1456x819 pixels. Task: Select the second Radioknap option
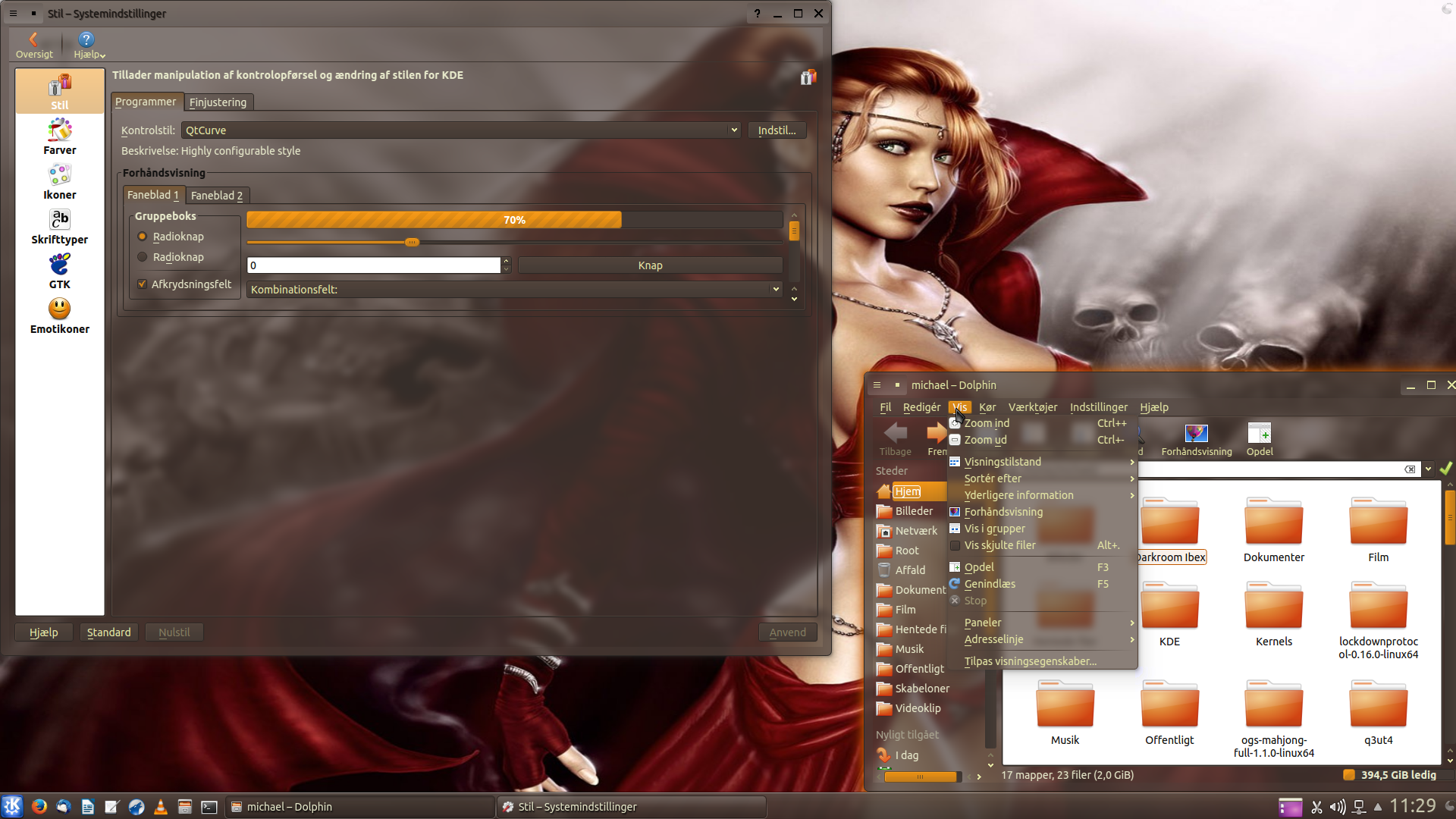pyautogui.click(x=171, y=257)
